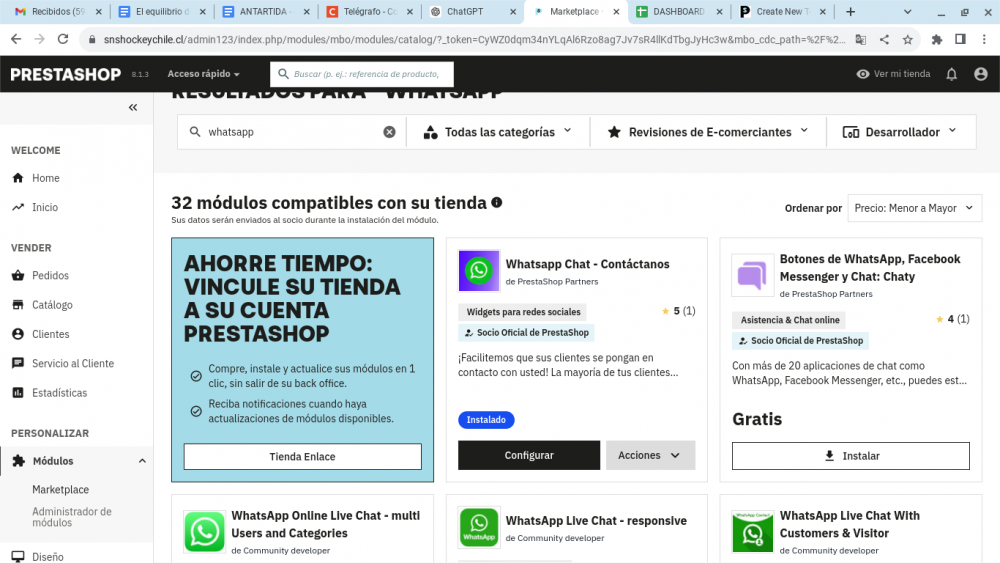Image resolution: width=1000 pixels, height=563 pixels.
Task: Switch to the Create New tab
Action: pyautogui.click(x=783, y=11)
